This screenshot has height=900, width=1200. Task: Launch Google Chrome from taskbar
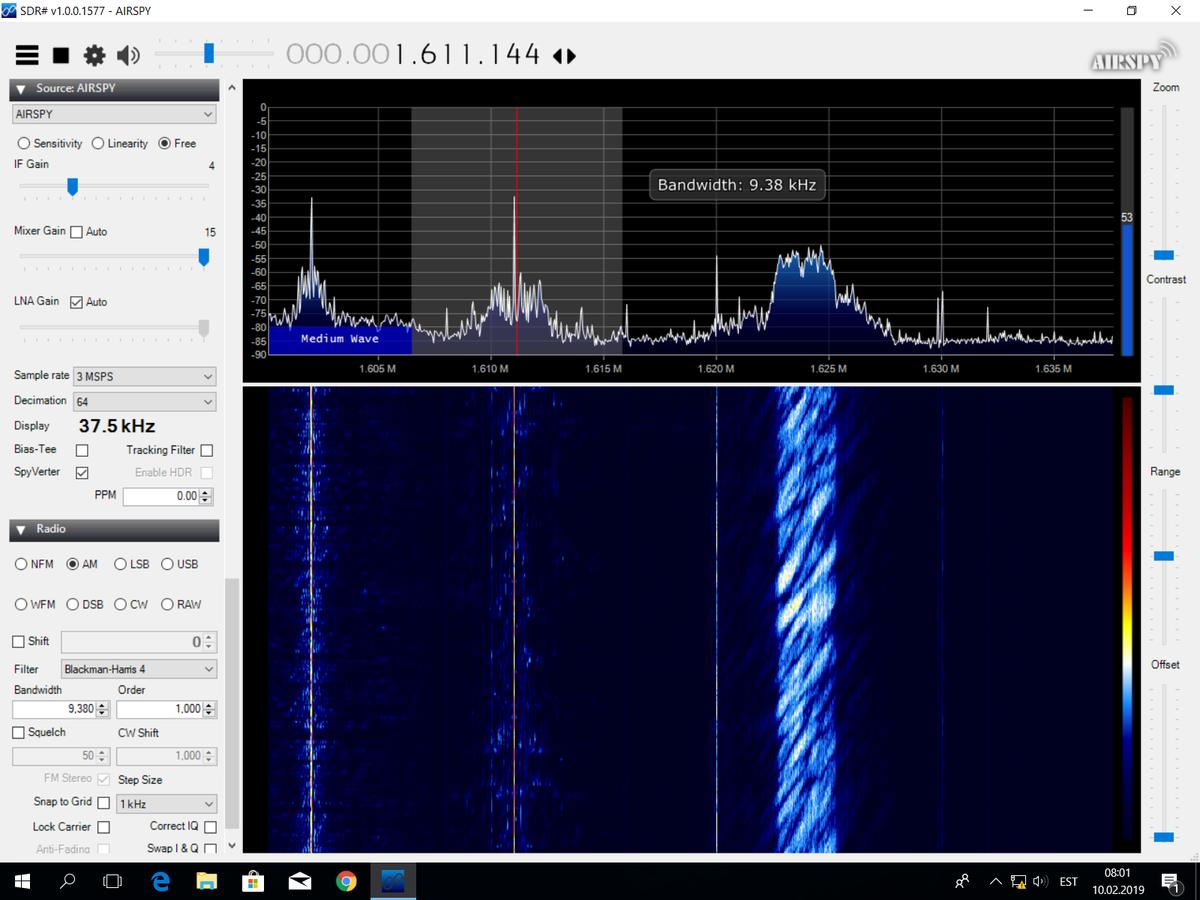pyautogui.click(x=346, y=881)
